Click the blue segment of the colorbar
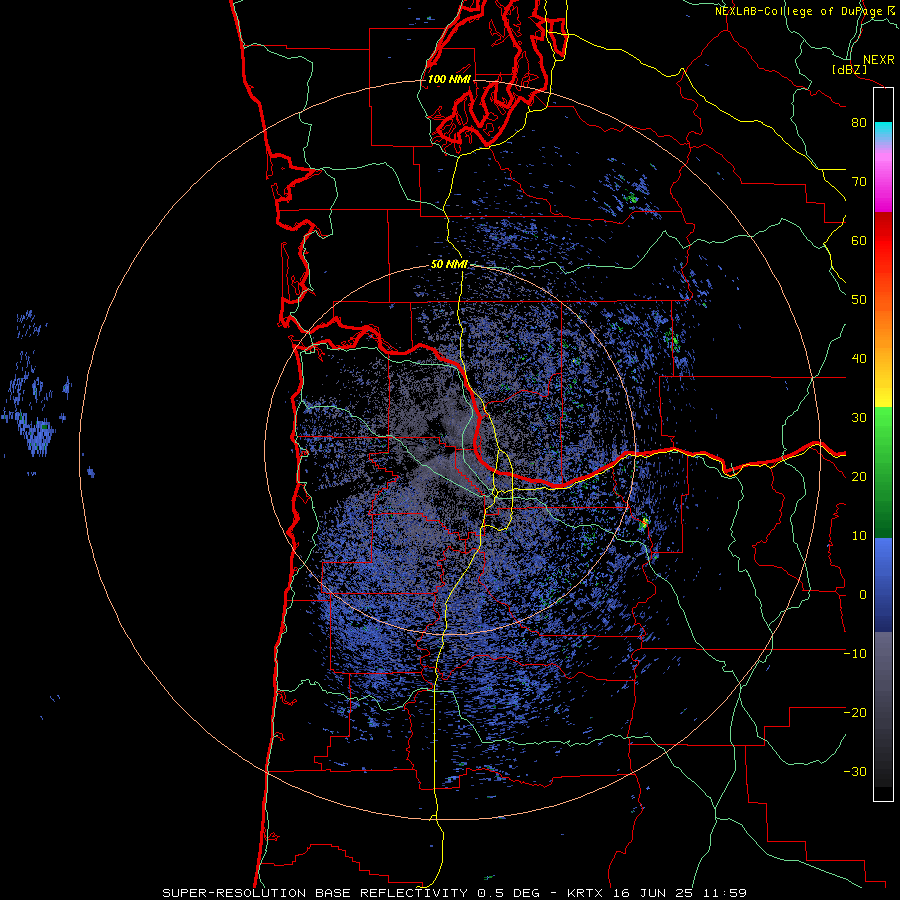 883,584
